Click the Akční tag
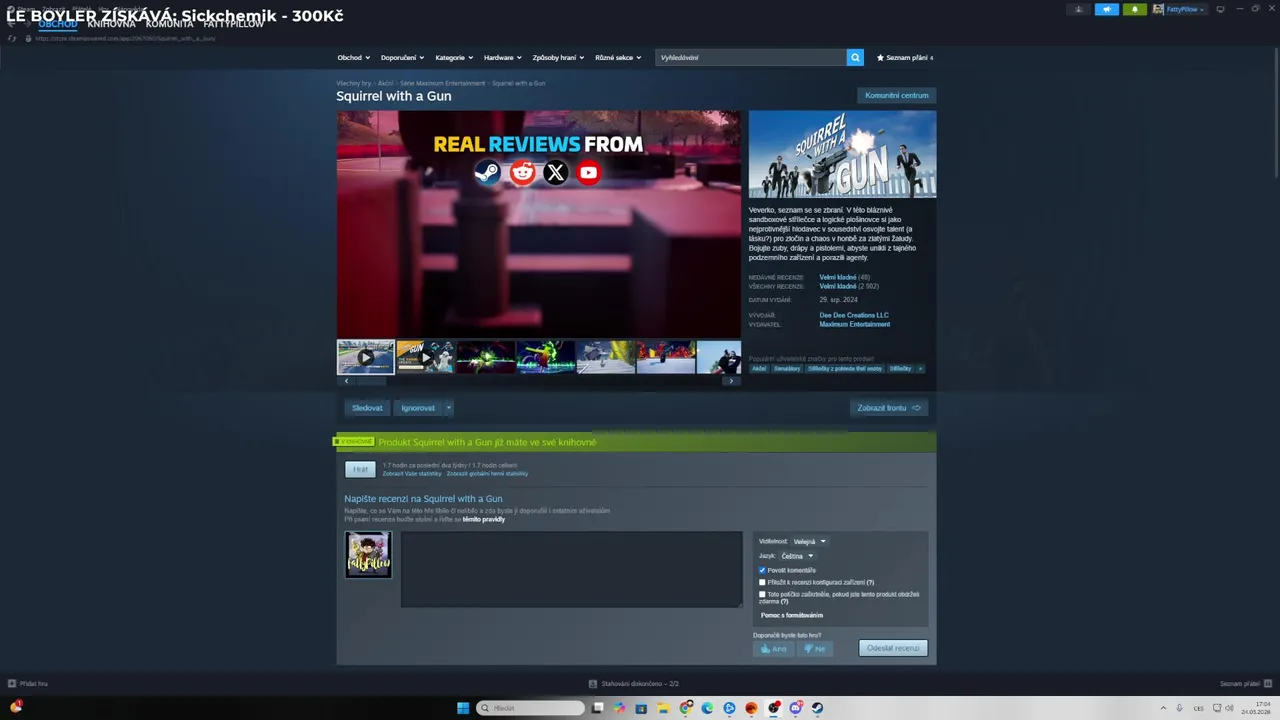The height and width of the screenshot is (720, 1280). tap(759, 368)
